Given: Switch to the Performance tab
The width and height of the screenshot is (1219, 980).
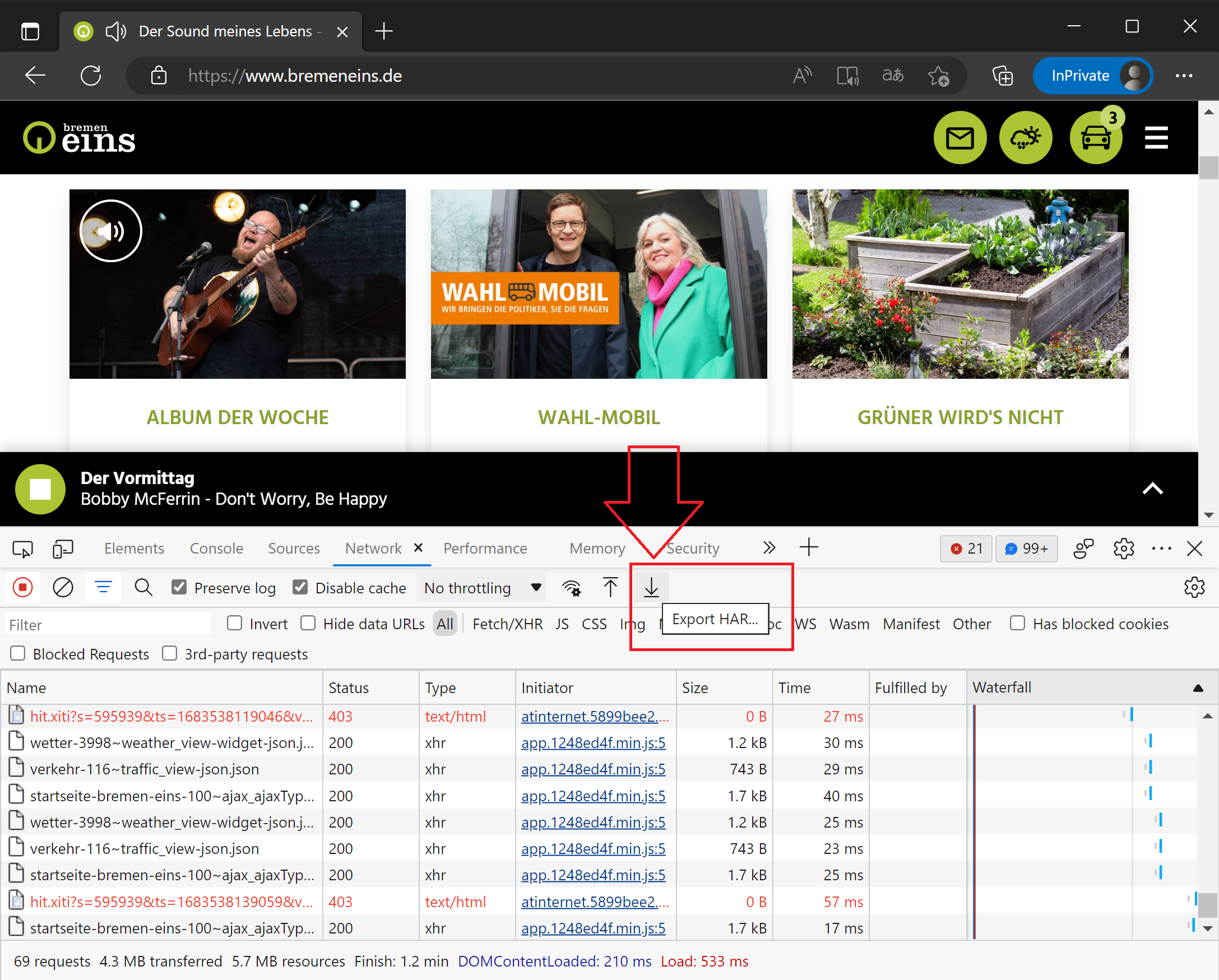Looking at the screenshot, I should coord(485,548).
